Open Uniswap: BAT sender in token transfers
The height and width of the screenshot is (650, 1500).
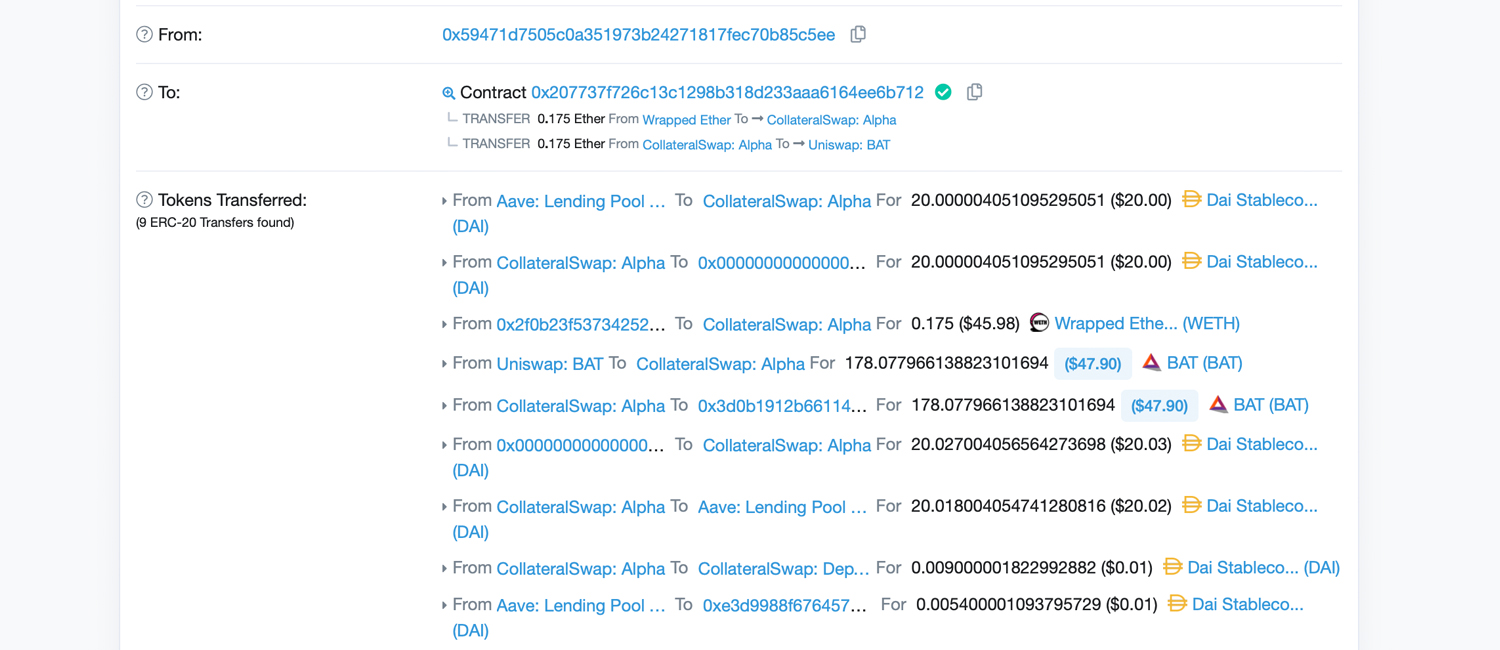[x=550, y=364]
